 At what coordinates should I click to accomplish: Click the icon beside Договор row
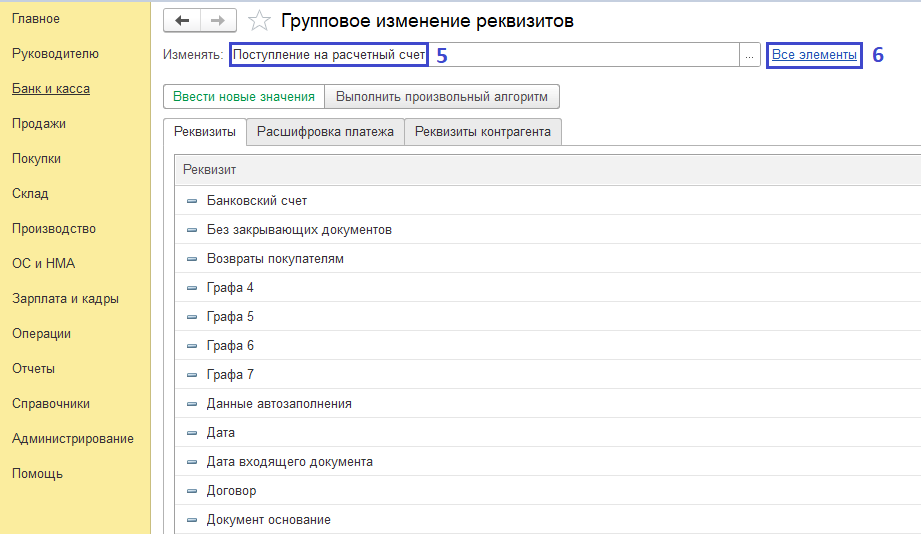pyautogui.click(x=192, y=491)
